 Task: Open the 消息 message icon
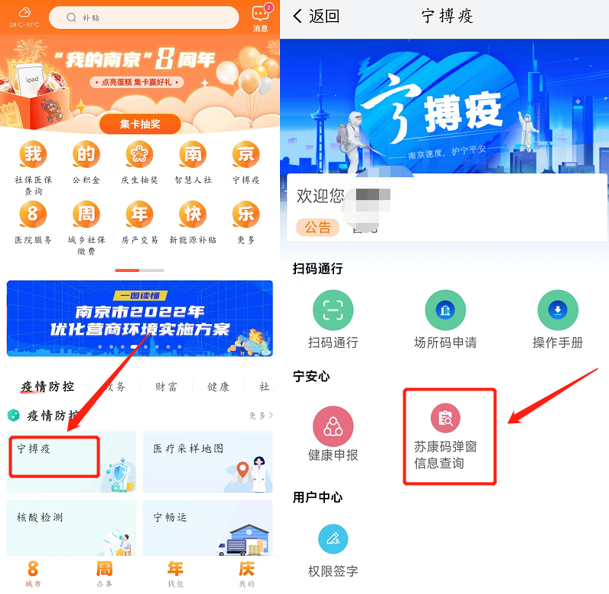click(x=260, y=14)
